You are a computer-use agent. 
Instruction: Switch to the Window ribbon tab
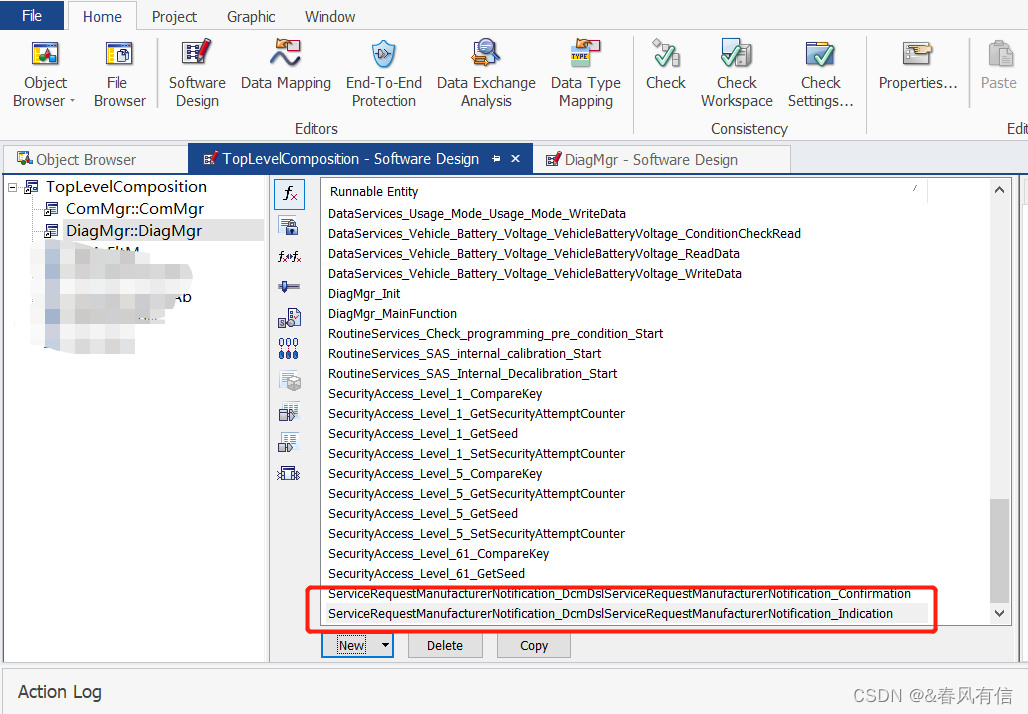point(330,16)
